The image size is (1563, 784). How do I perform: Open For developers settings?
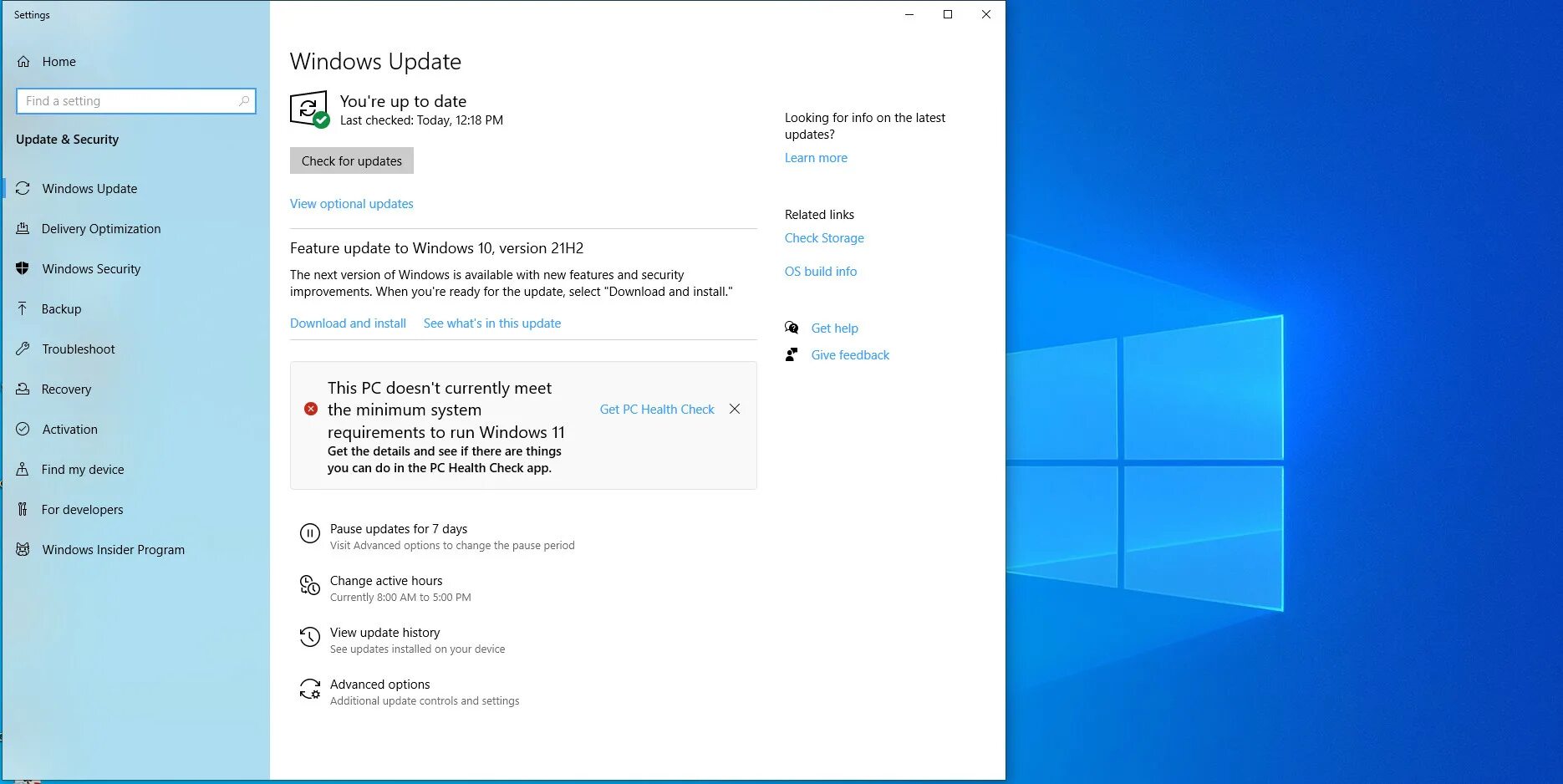pyautogui.click(x=82, y=510)
